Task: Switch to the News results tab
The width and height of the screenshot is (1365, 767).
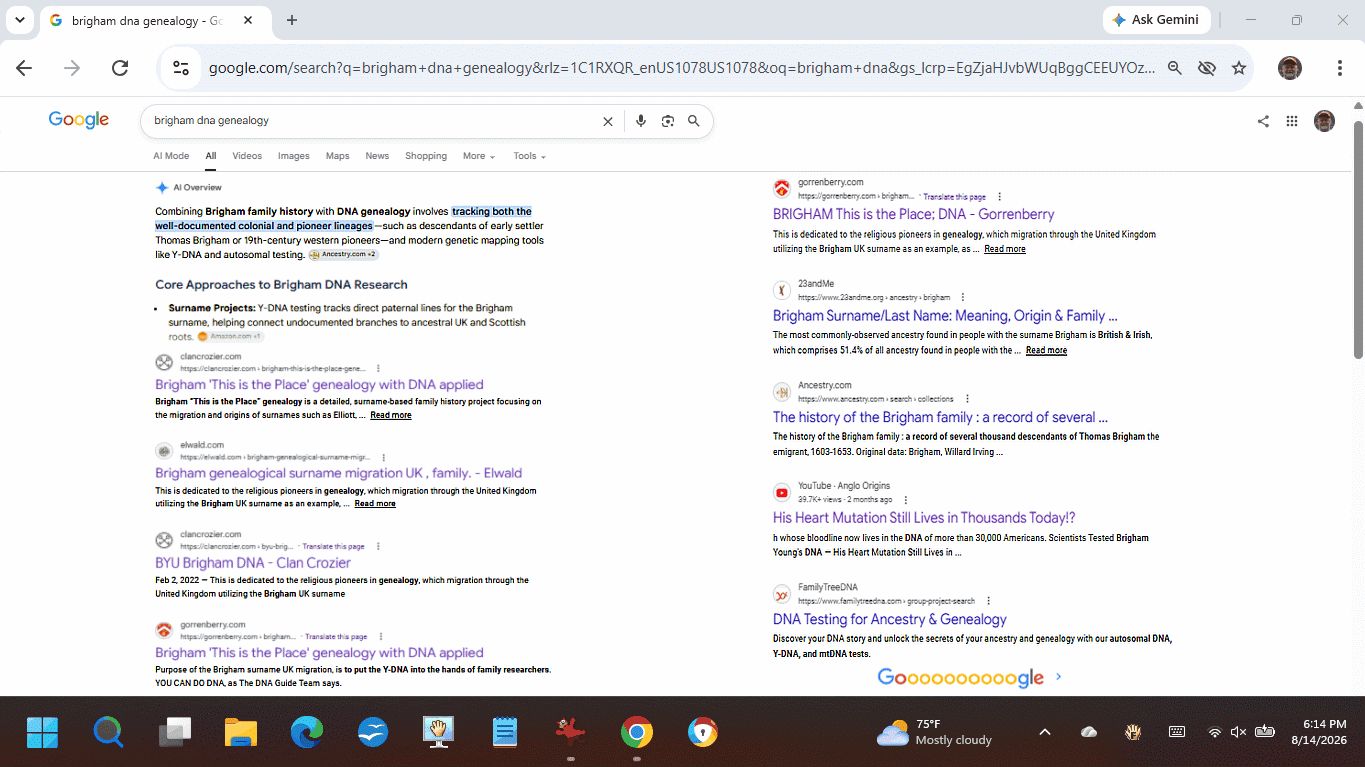Action: (377, 156)
